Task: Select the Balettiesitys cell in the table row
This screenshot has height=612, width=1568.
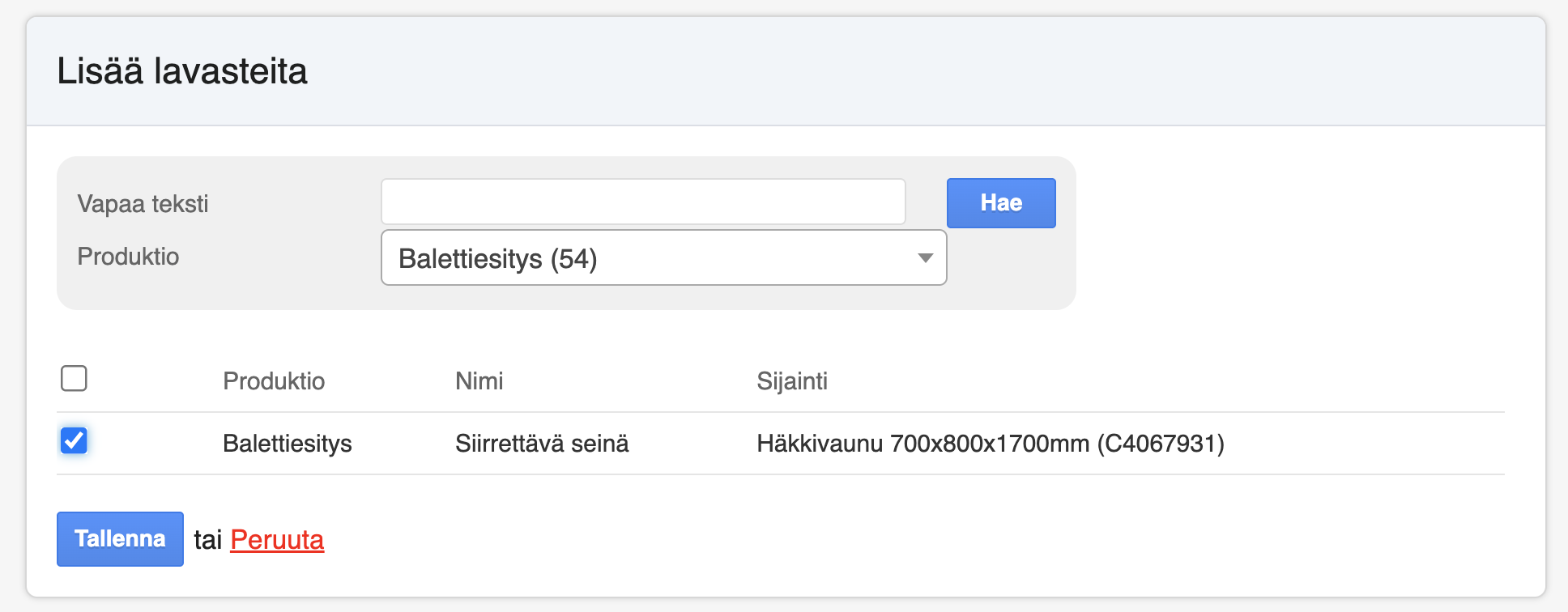Action: point(287,444)
